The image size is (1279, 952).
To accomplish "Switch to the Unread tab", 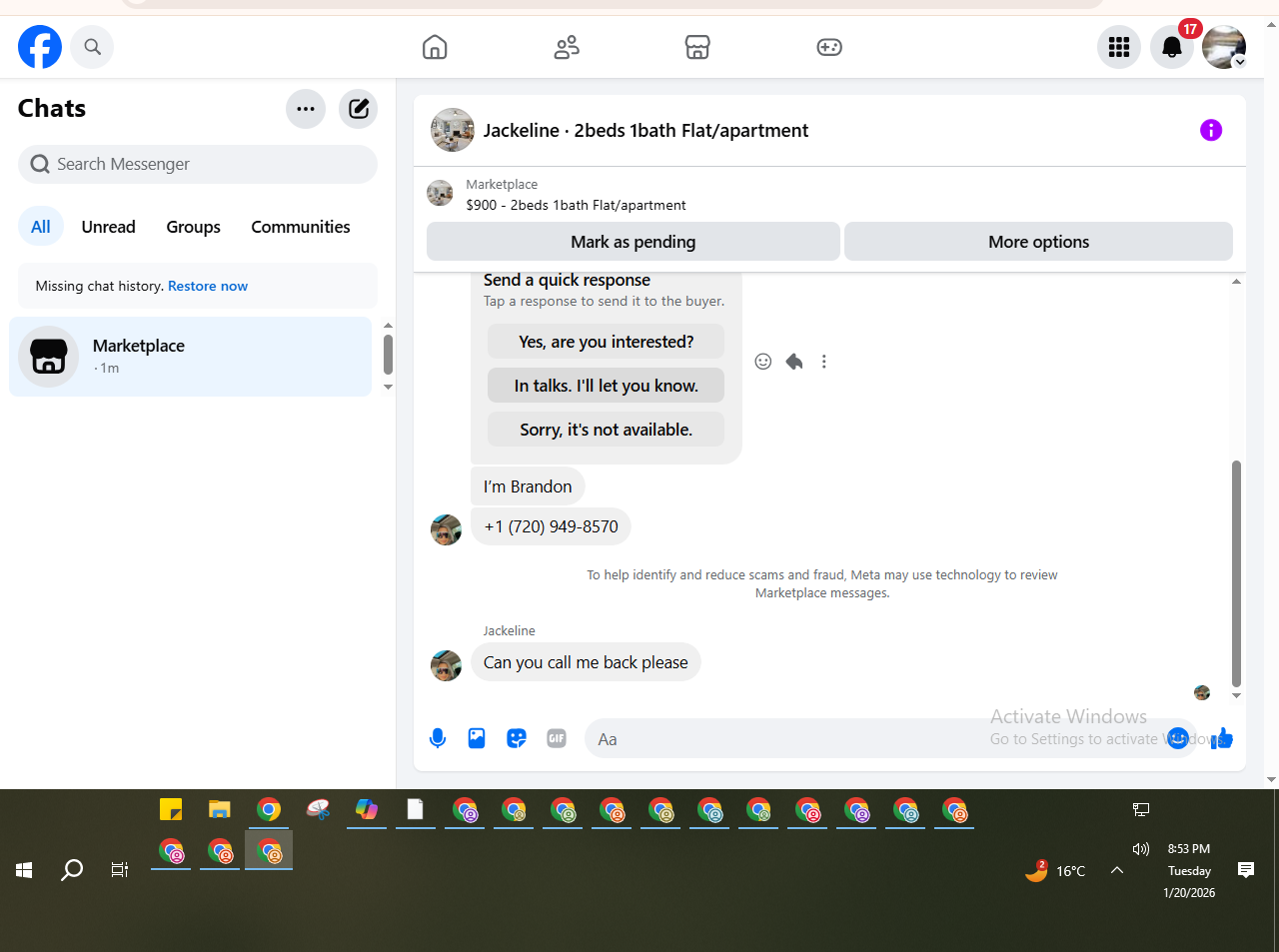I will [108, 227].
